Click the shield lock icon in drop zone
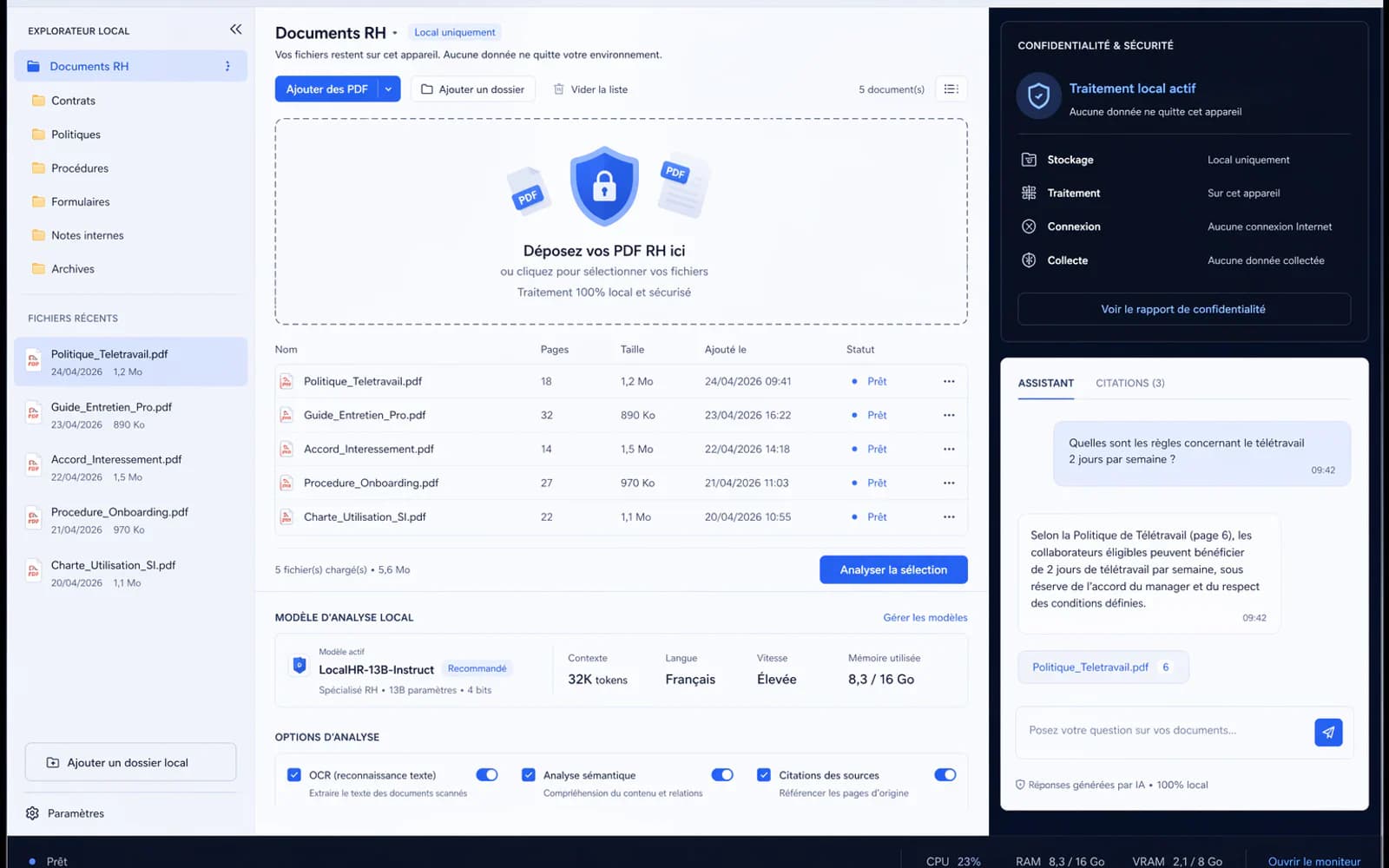Image resolution: width=1389 pixels, height=868 pixels. click(604, 185)
